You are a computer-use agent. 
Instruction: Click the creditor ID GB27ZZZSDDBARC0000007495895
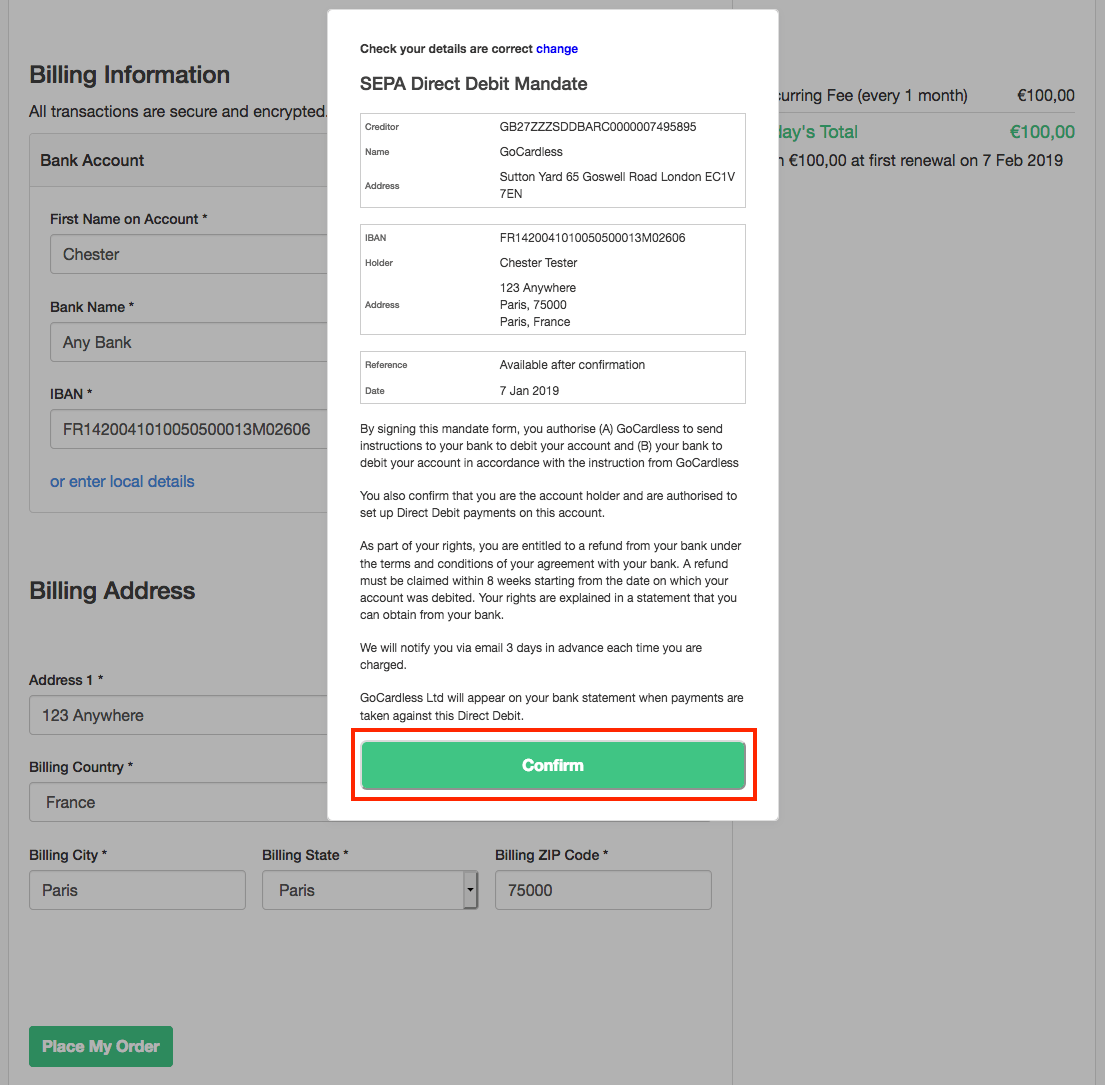(x=597, y=127)
